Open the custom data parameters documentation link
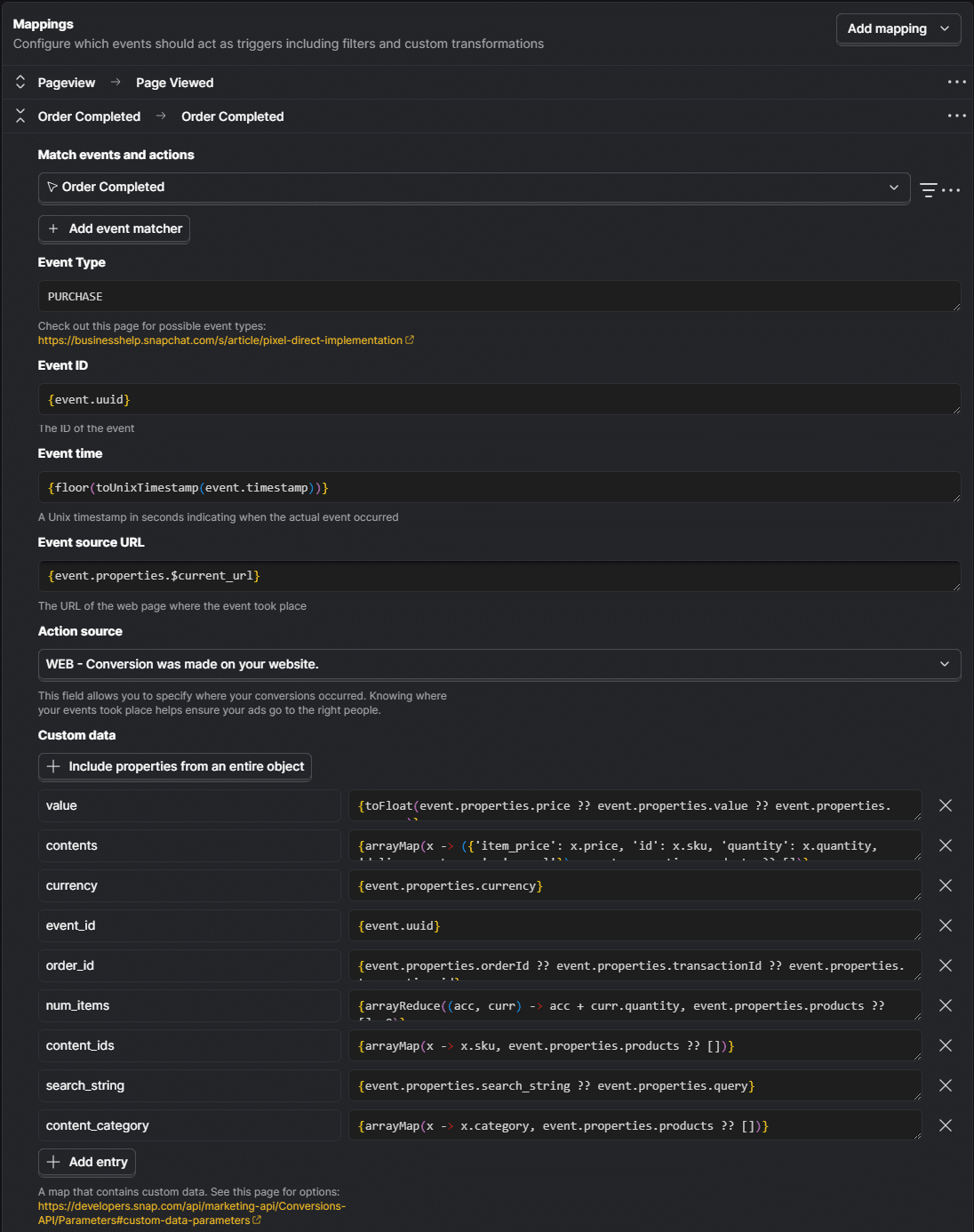974x1232 pixels. 192,1213
